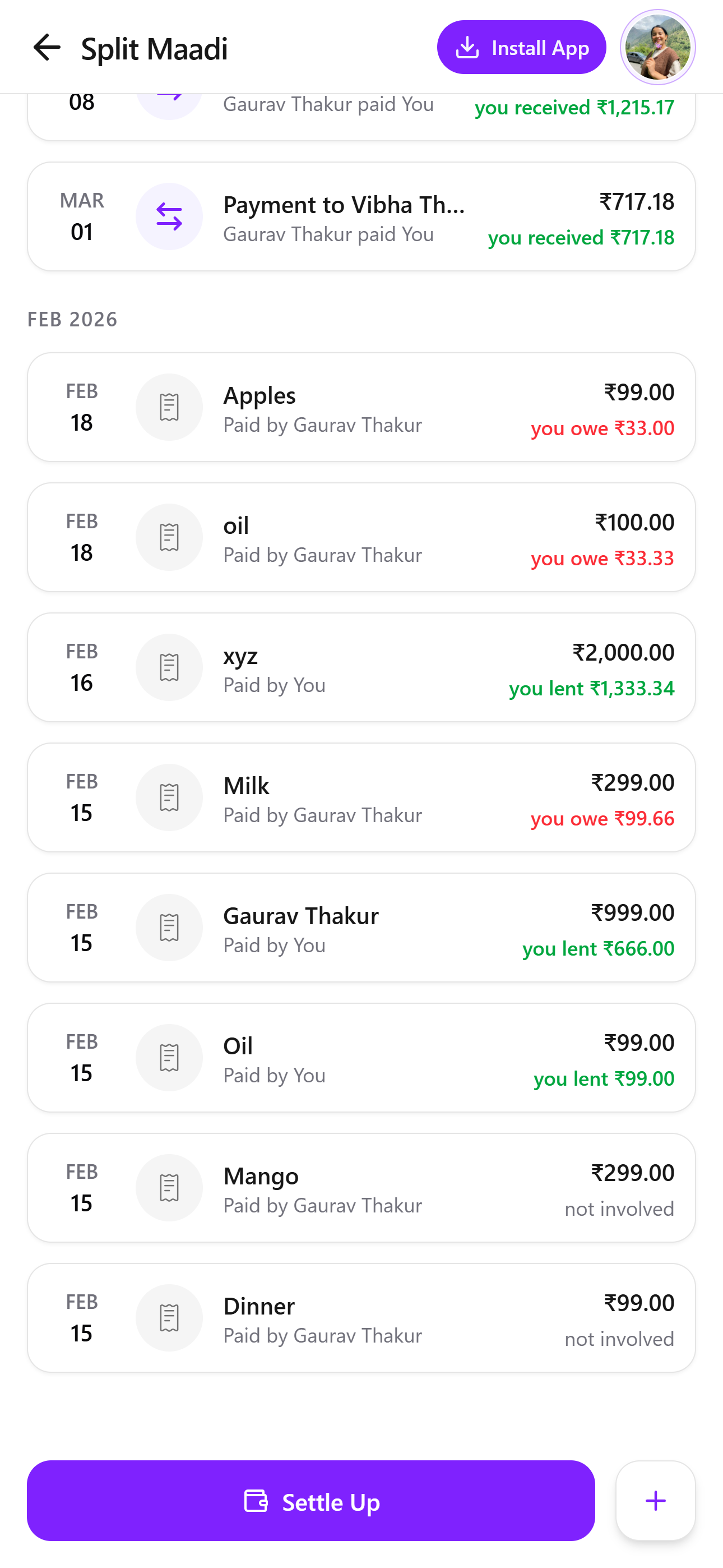
Task: Click the Split Maadi title
Action: pos(155,49)
